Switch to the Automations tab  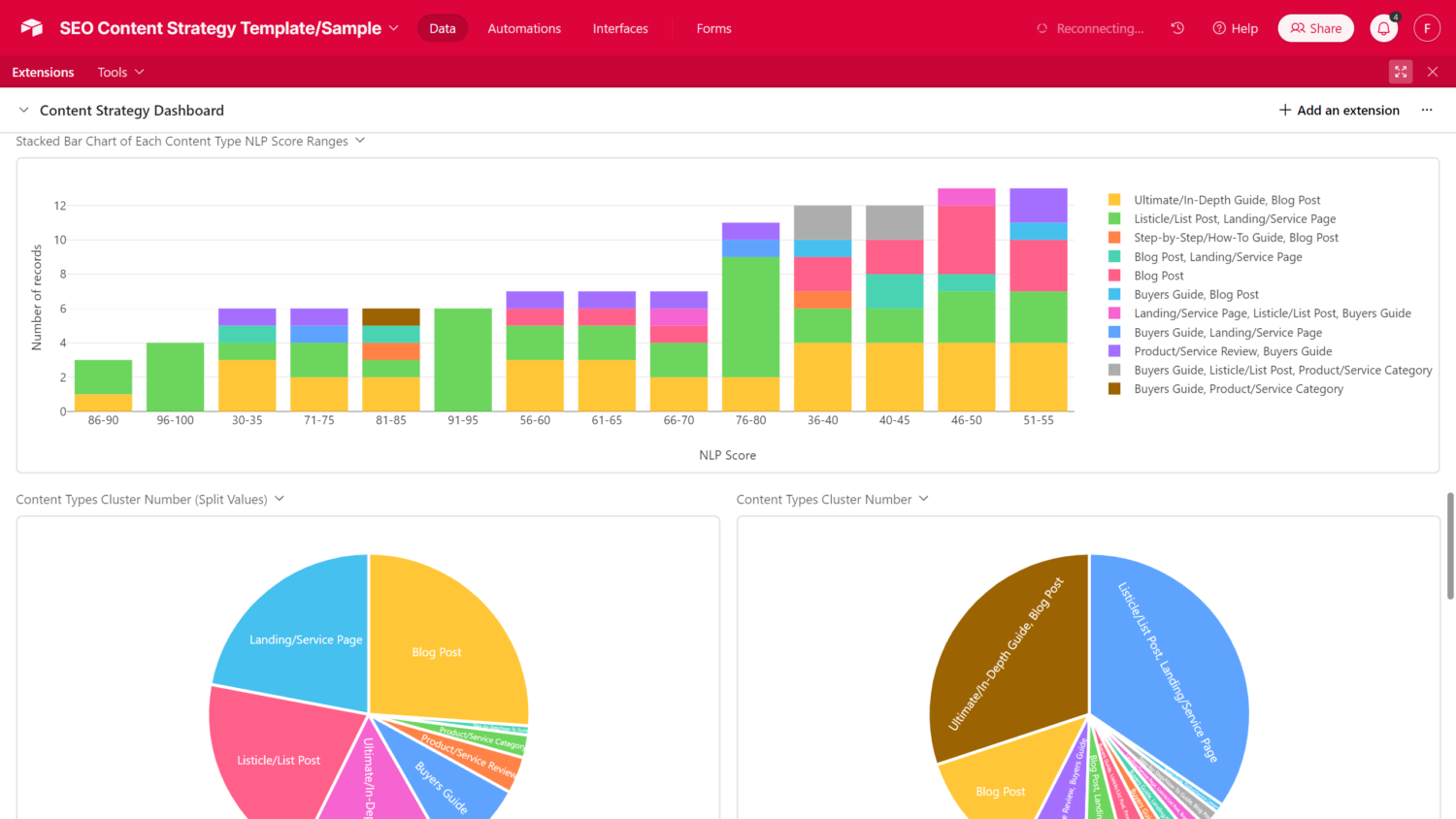[x=524, y=28]
